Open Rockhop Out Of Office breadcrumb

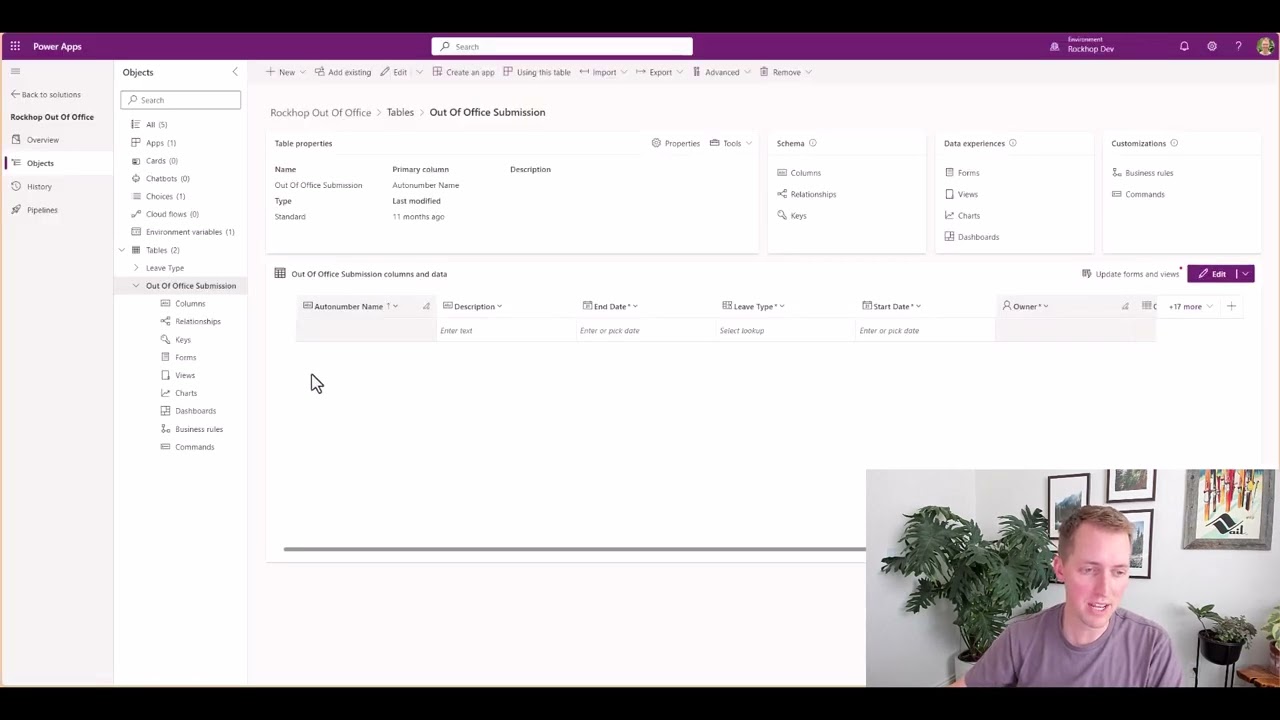click(x=320, y=112)
